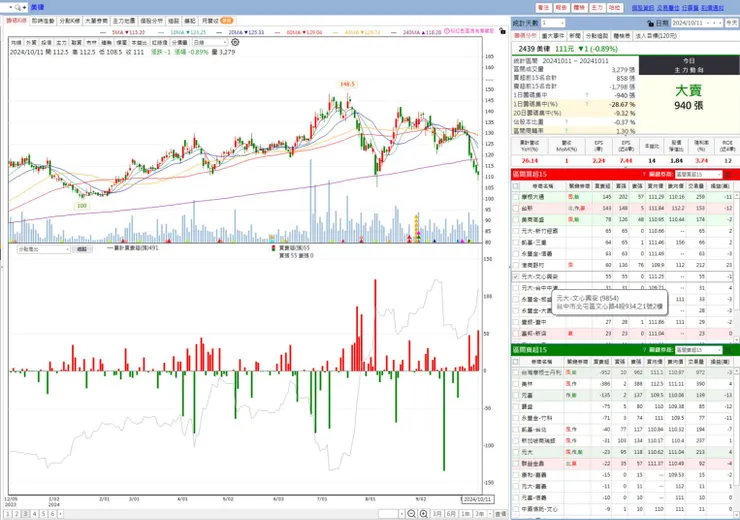Click the 臺銀-臺中 row in buy table
Image resolution: width=740 pixels, height=520 pixels.
click(622, 322)
